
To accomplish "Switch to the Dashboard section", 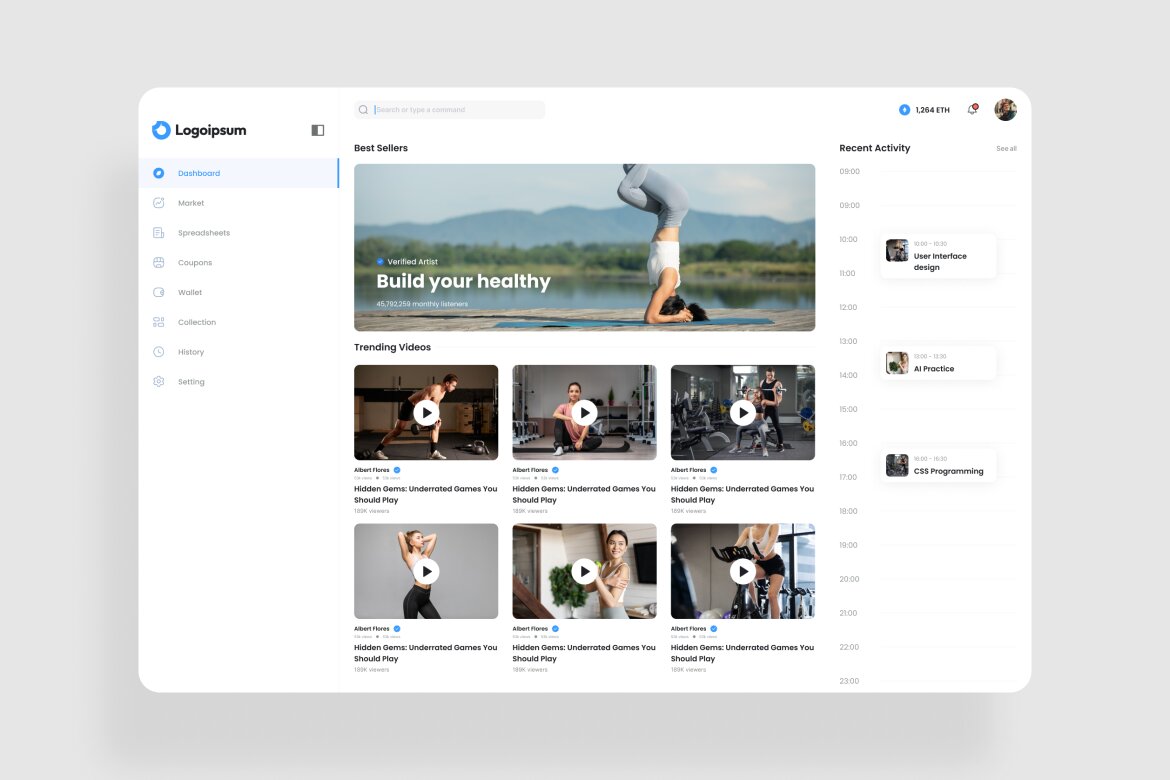I will click(x=198, y=173).
